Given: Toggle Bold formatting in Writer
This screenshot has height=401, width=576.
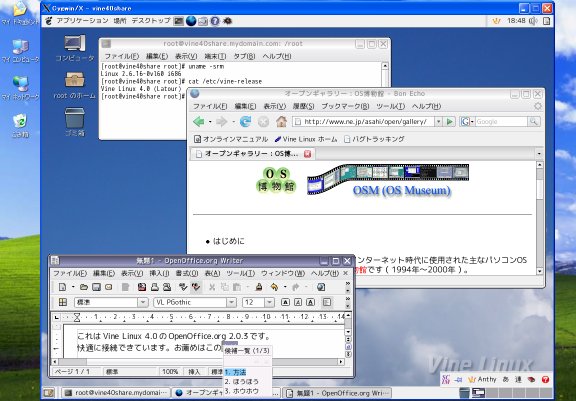Looking at the screenshot, I should pos(285,302).
